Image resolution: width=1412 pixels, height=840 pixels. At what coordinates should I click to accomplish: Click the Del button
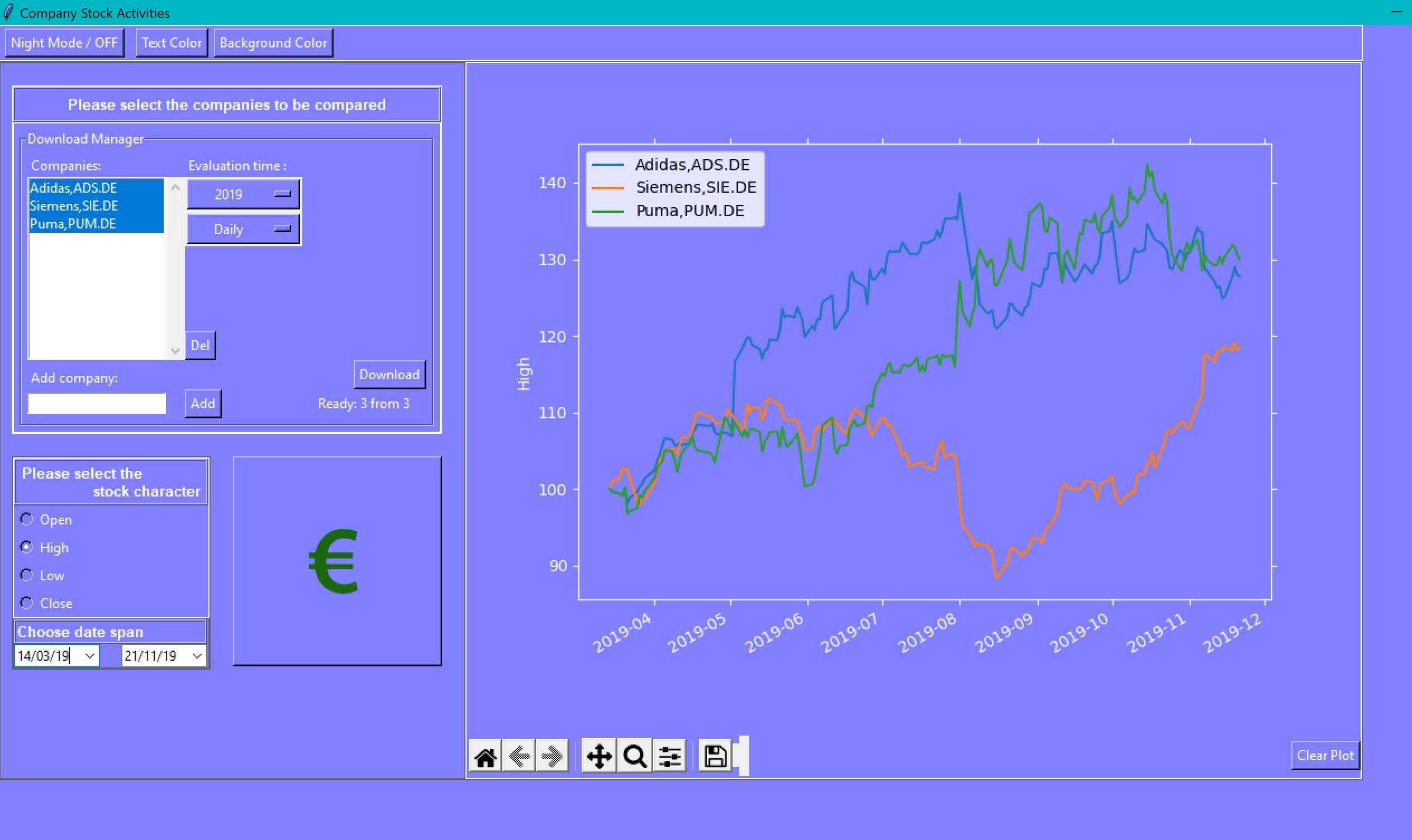pos(200,345)
